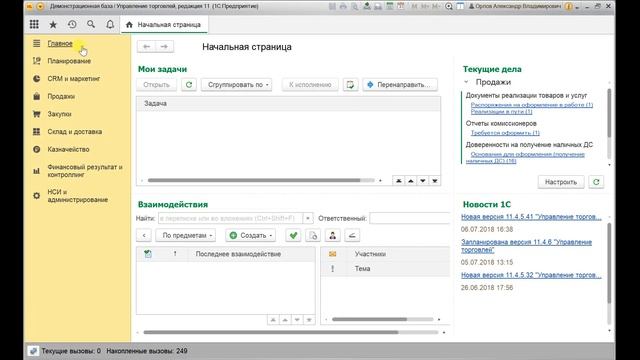Click the Казначейство coin icon

click(x=37, y=149)
